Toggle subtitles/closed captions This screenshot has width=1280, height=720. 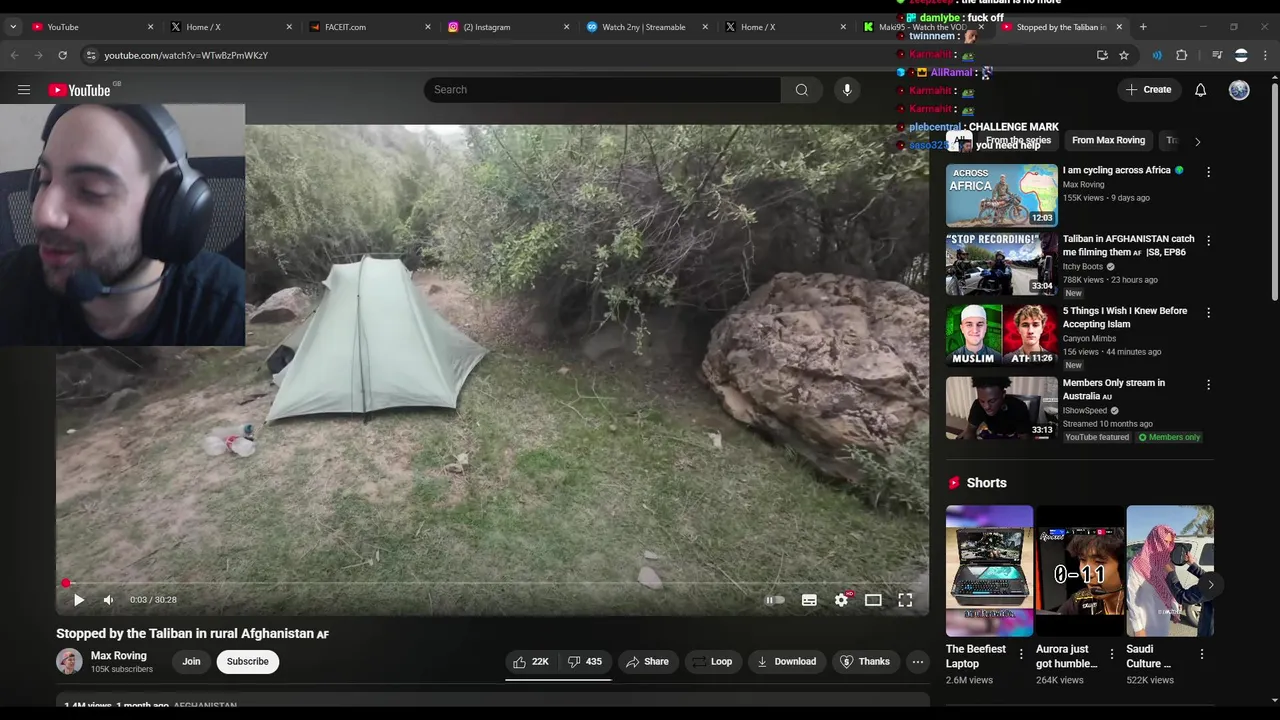809,600
